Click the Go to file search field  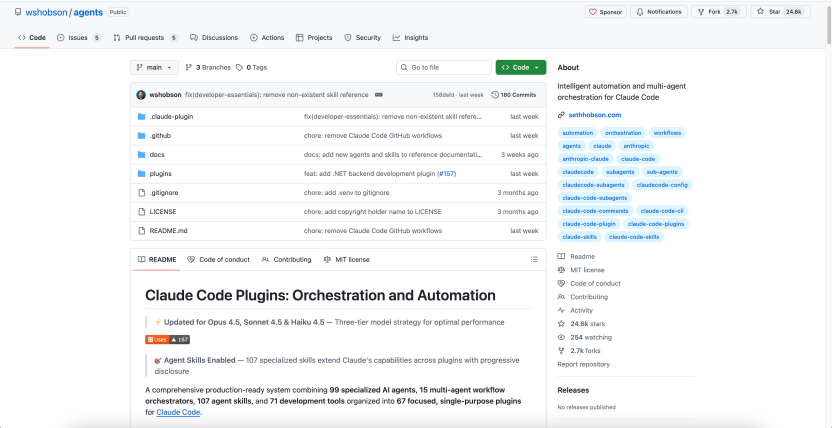442,67
